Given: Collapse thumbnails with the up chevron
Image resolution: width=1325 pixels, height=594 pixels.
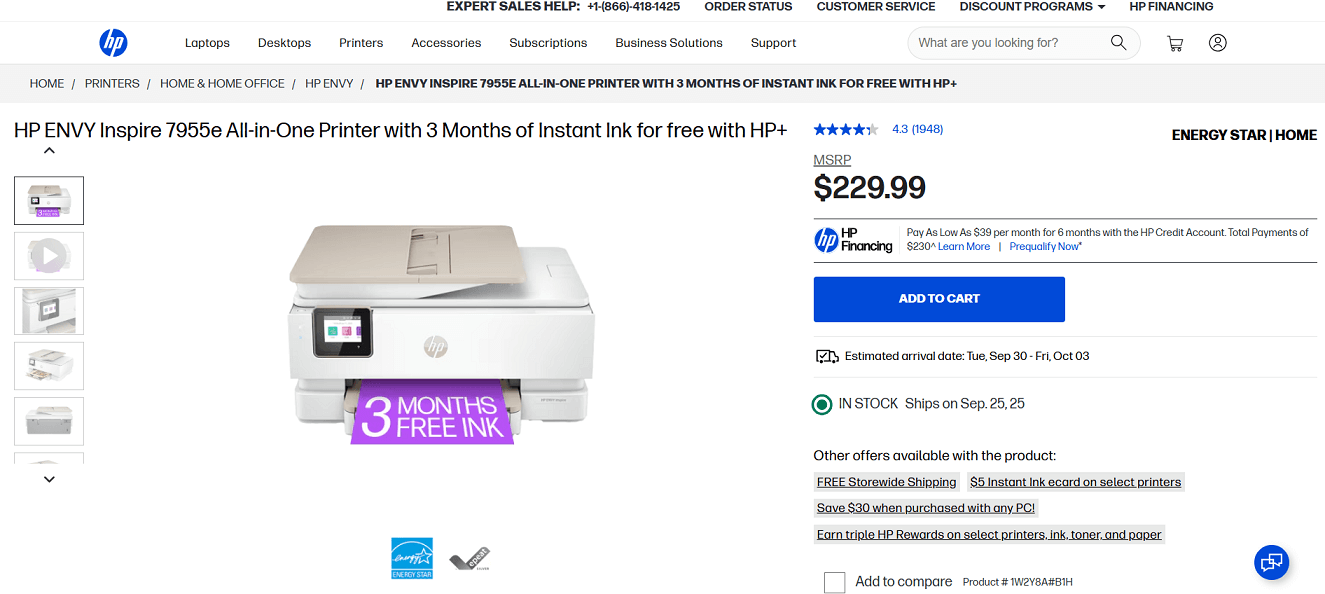Looking at the screenshot, I should (48, 148).
